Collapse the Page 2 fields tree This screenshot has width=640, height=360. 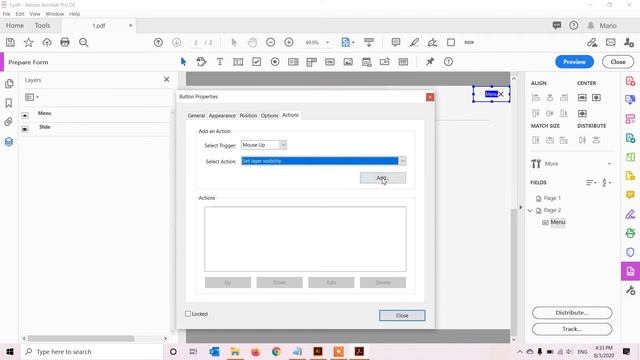530,211
